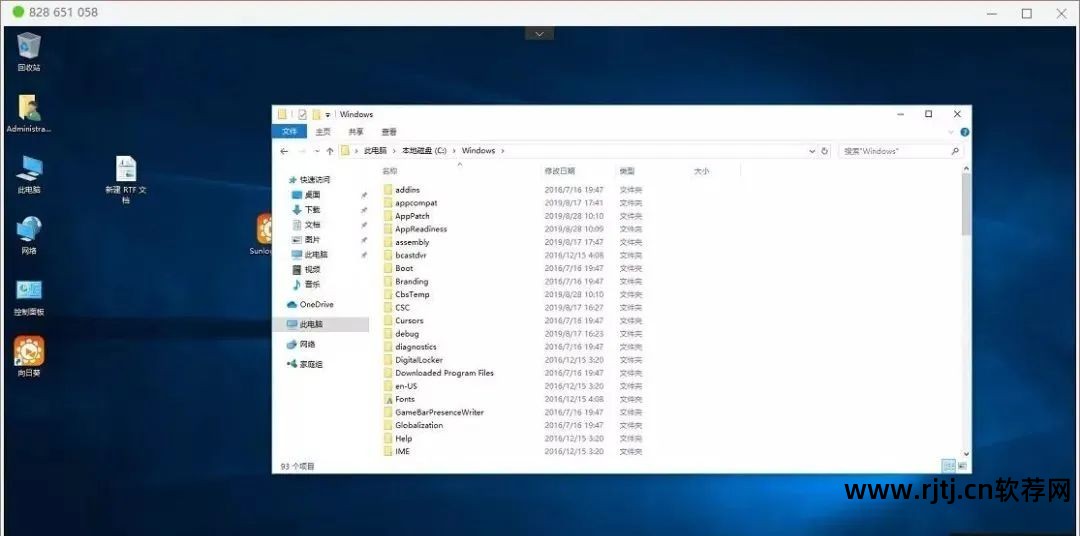Select the AppReadiness folder row
The image size is (1080, 536).
click(x=513, y=229)
